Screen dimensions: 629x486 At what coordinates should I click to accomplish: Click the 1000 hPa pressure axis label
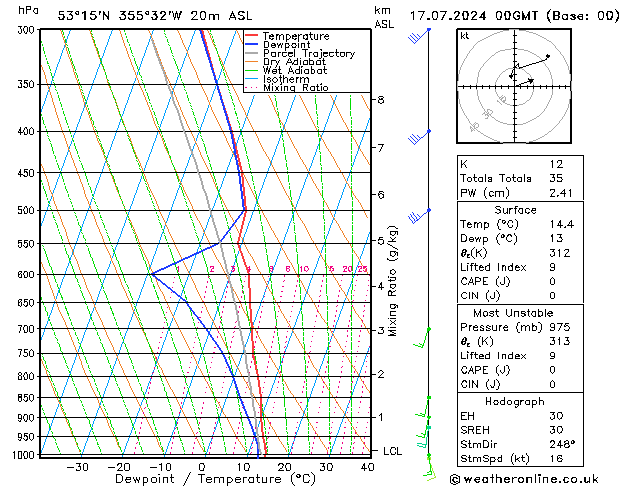[23, 455]
